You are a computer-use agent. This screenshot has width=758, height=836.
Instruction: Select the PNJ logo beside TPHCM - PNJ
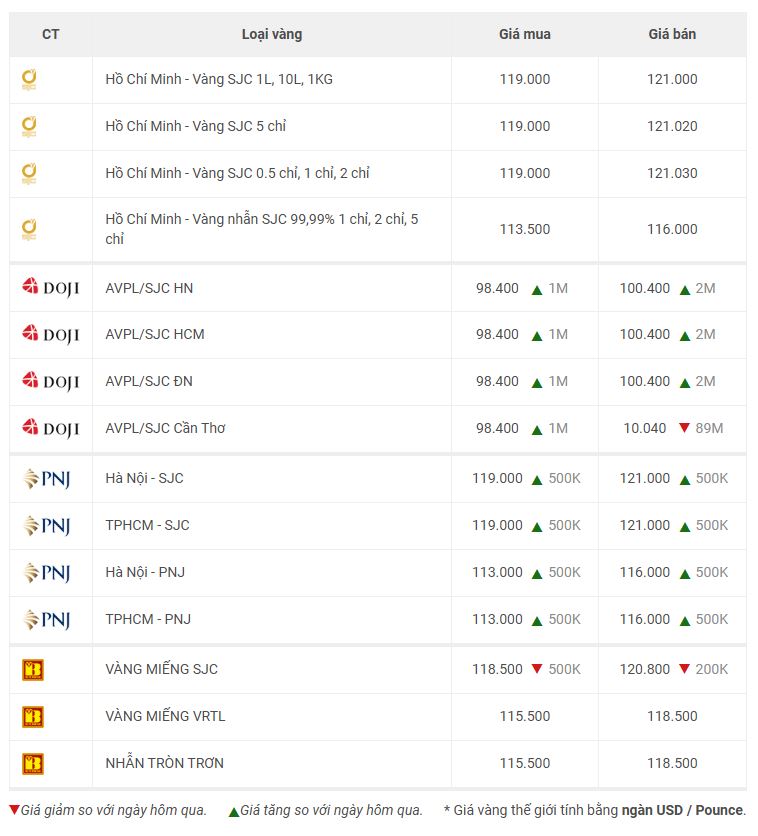click(46, 620)
